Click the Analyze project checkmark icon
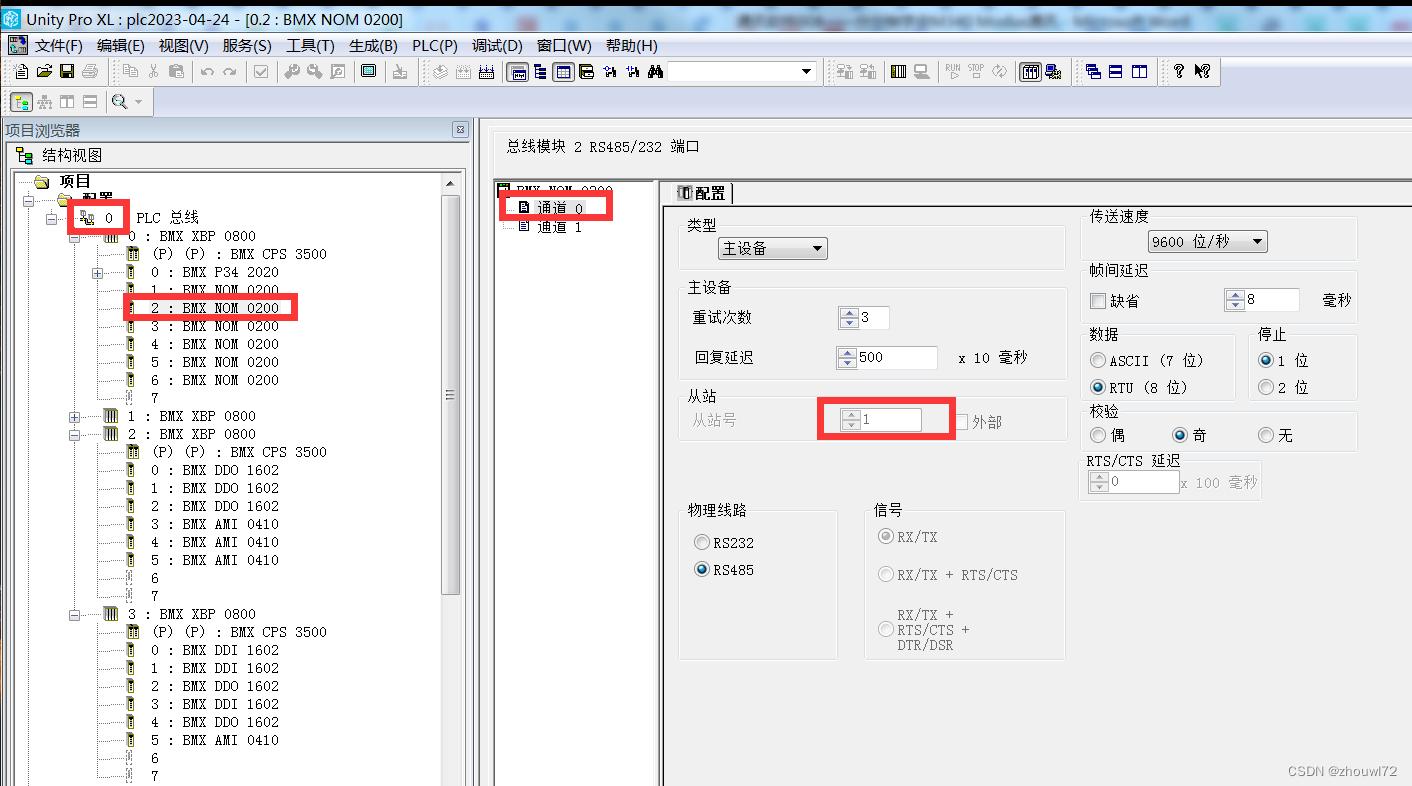The image size is (1412, 786). coord(261,71)
